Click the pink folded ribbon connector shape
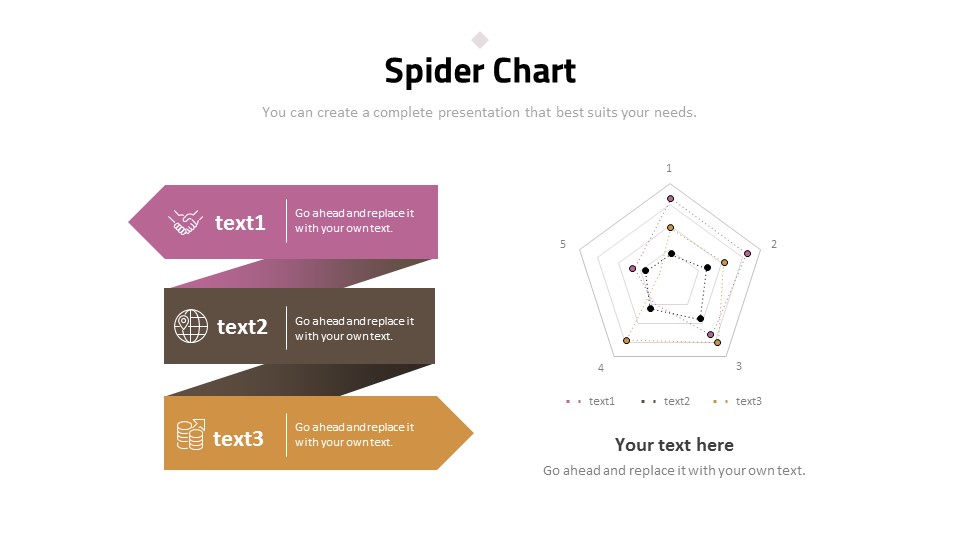The width and height of the screenshot is (960, 540). 300,273
